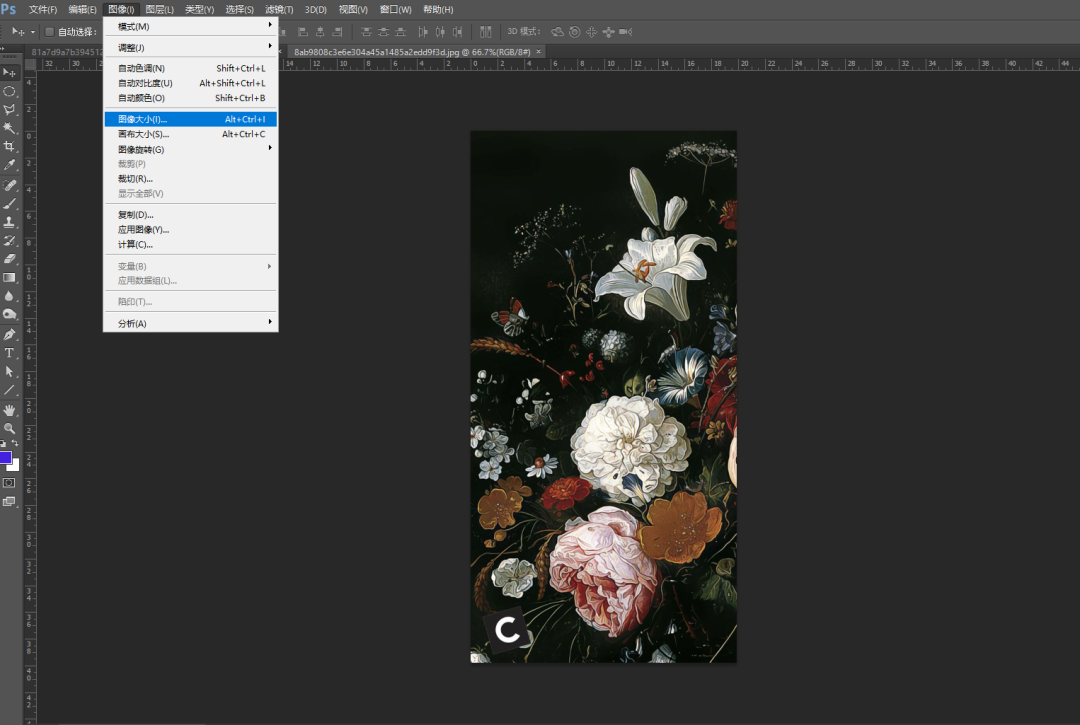Viewport: 1080px width, 725px height.
Task: Choose 计算(C)... menu entry
Action: pyautogui.click(x=191, y=244)
